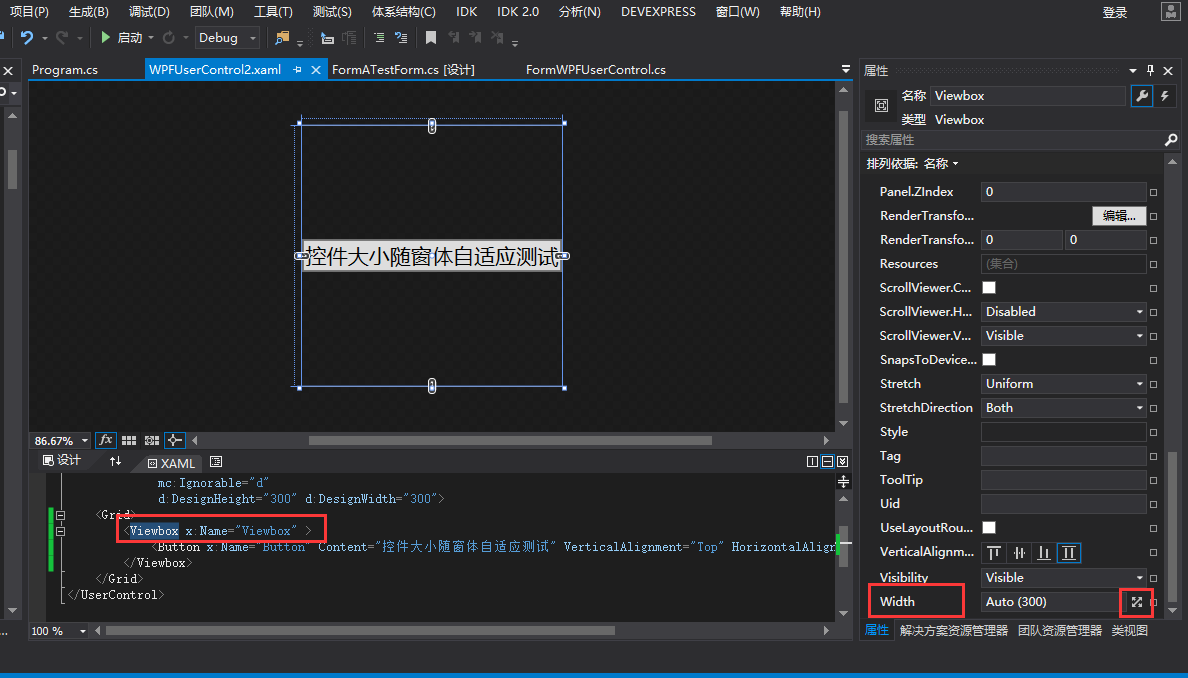Check the SnapsToDevice checkbox

point(988,359)
